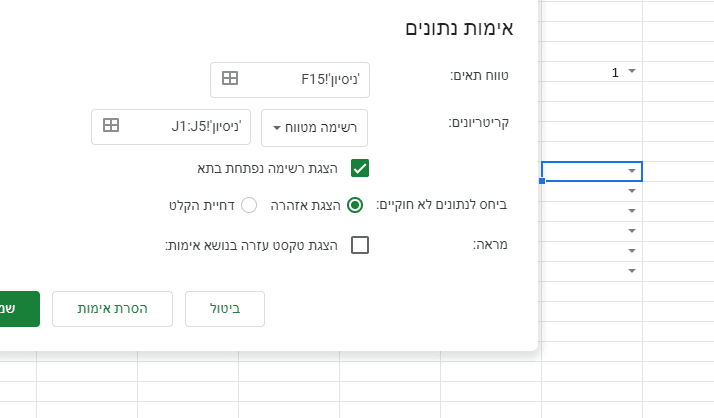Click the blue fill handle of the selected cell
The height and width of the screenshot is (418, 714).
[x=542, y=181]
